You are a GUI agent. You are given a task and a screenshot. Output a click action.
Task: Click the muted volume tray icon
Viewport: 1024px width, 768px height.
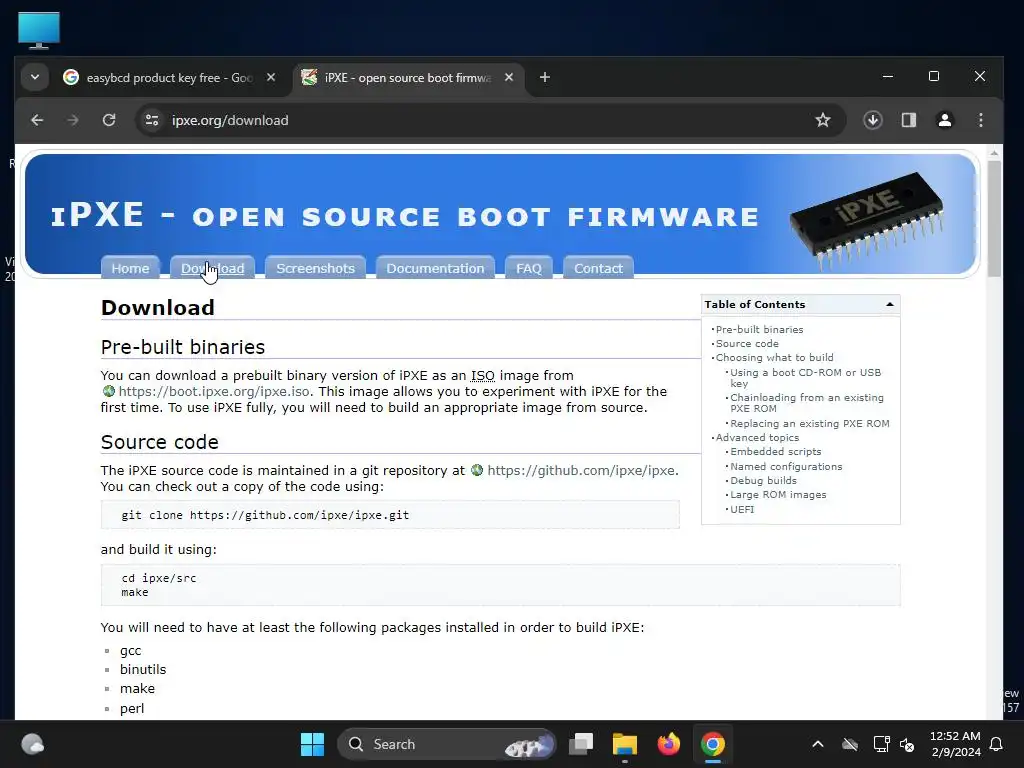coord(907,744)
